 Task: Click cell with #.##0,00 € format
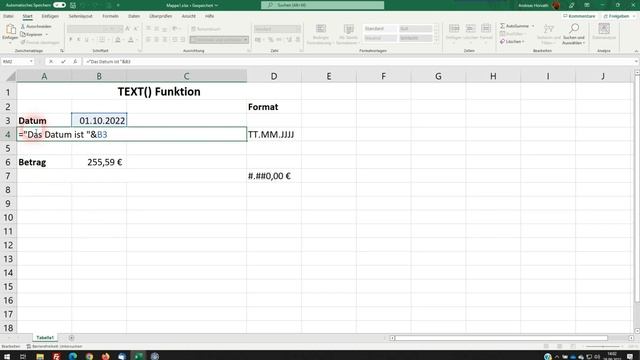(x=274, y=176)
